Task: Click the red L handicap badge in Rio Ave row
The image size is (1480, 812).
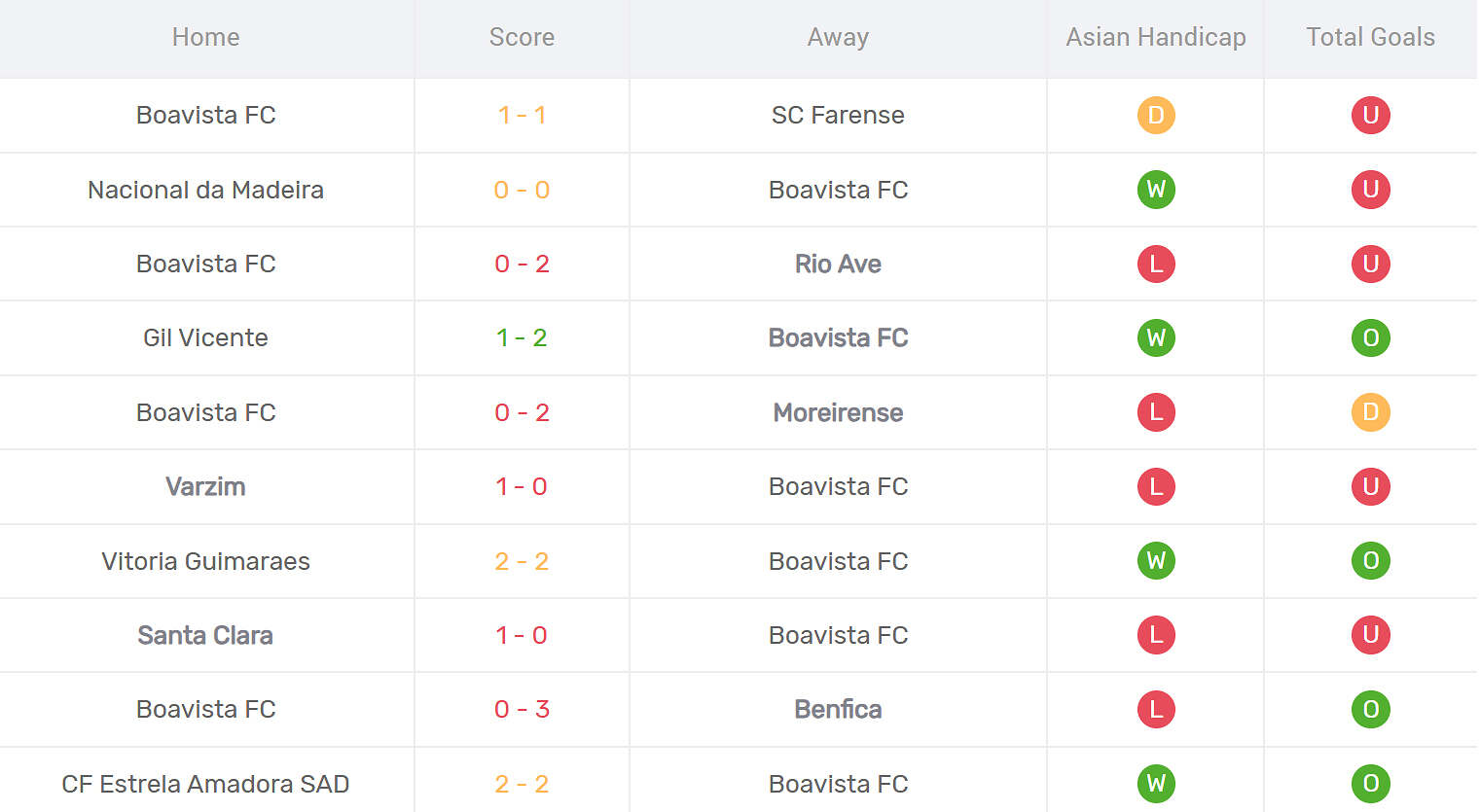Action: [x=1156, y=264]
